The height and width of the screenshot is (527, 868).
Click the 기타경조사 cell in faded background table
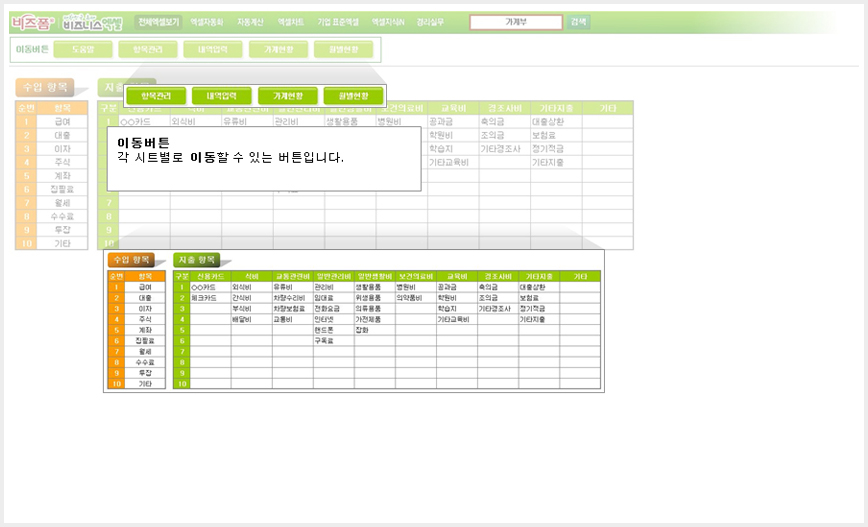tap(504, 149)
